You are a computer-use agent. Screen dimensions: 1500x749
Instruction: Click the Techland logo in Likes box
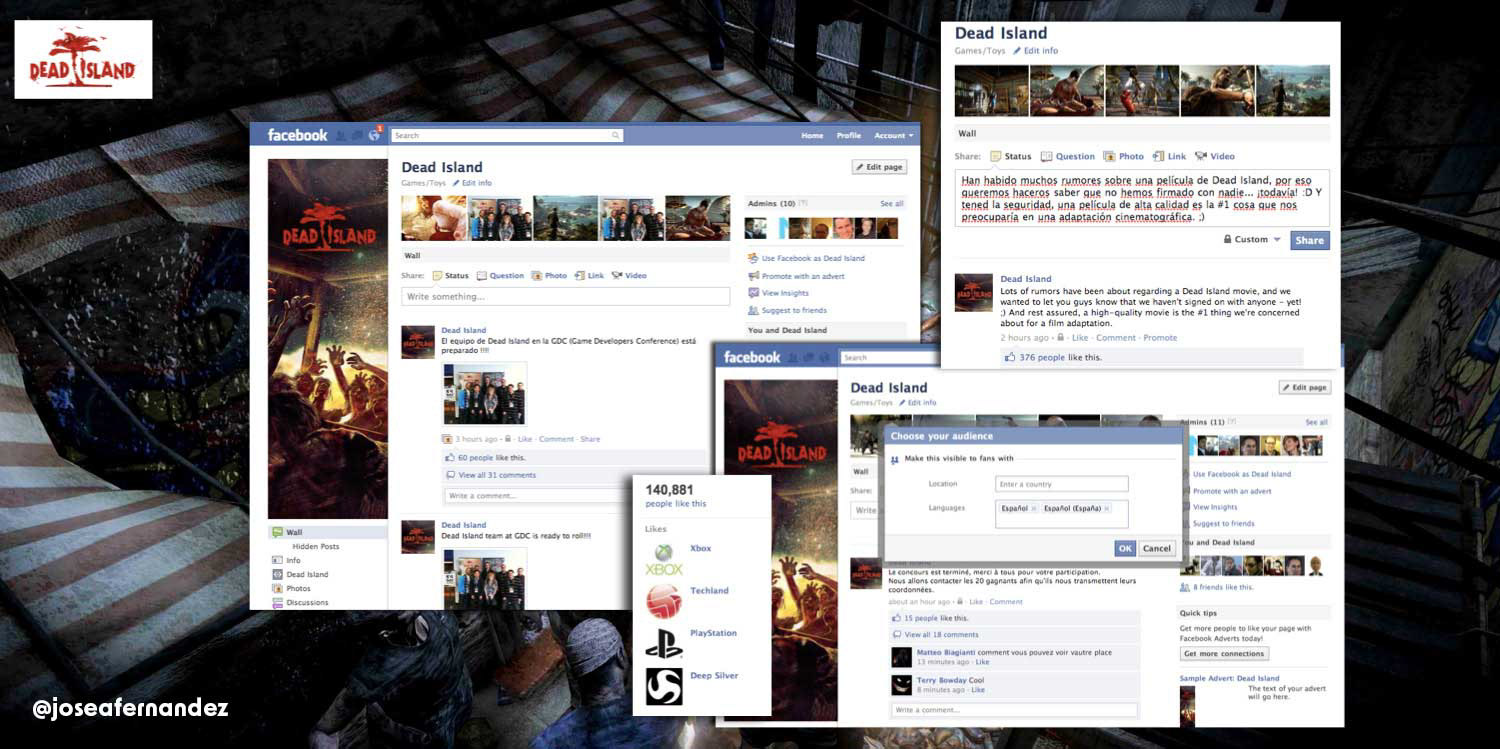pos(664,602)
